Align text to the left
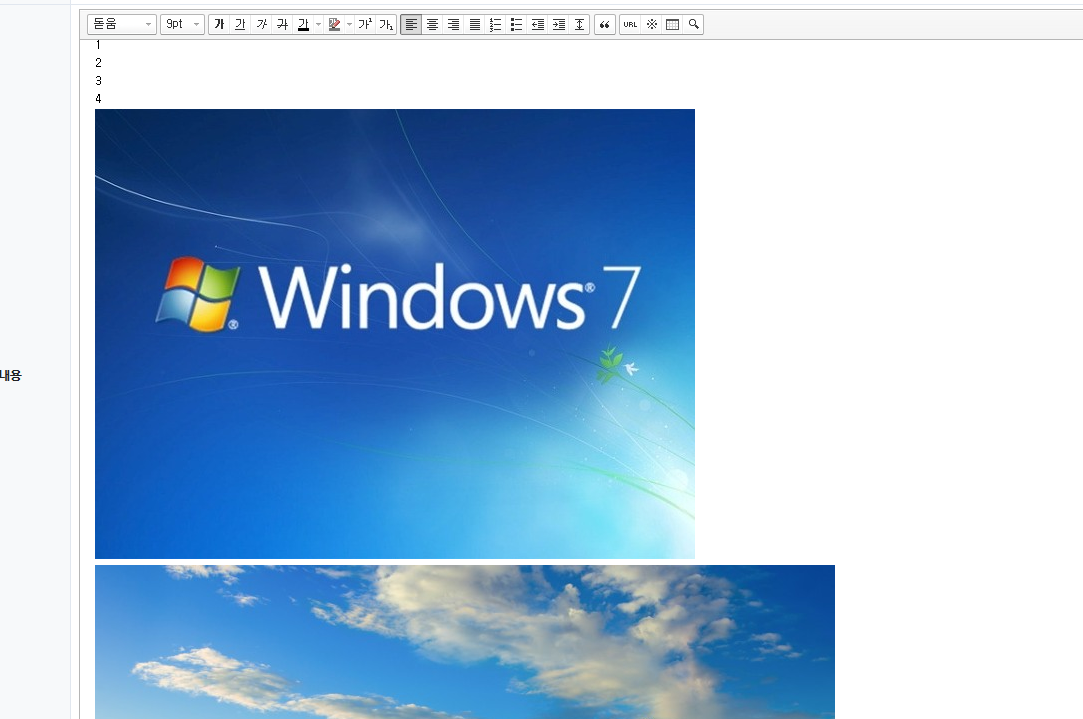The height and width of the screenshot is (719, 1083). point(411,24)
